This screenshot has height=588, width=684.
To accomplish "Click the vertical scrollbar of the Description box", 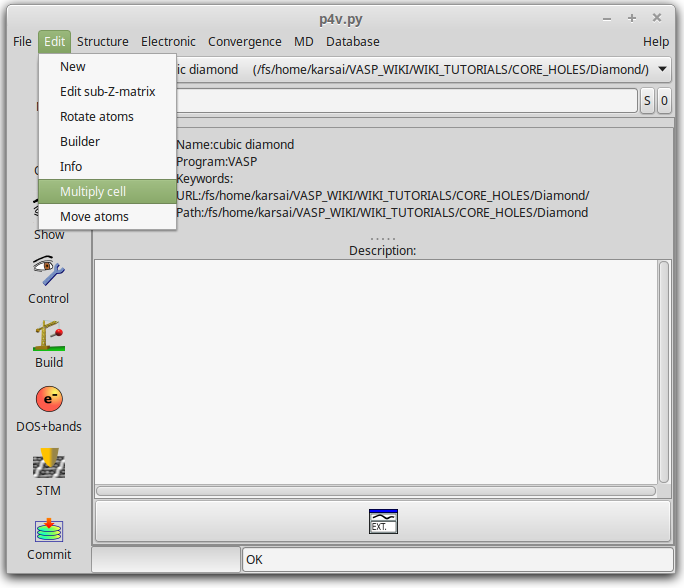I will pyautogui.click(x=664, y=370).
